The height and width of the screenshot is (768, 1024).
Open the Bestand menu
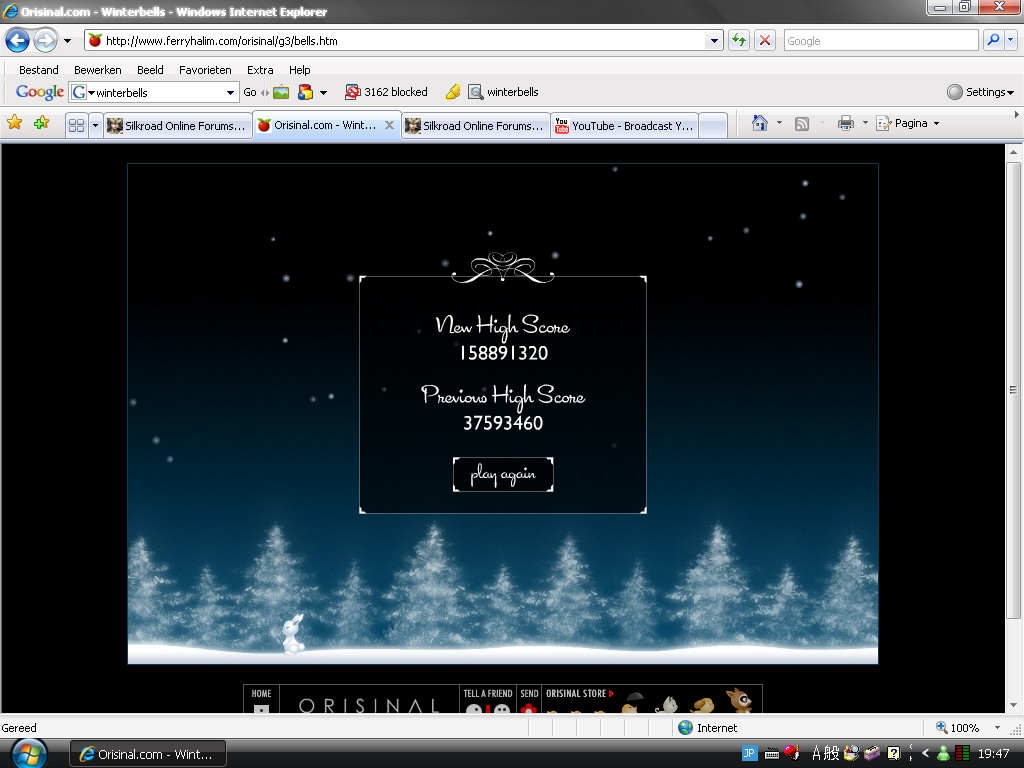39,70
